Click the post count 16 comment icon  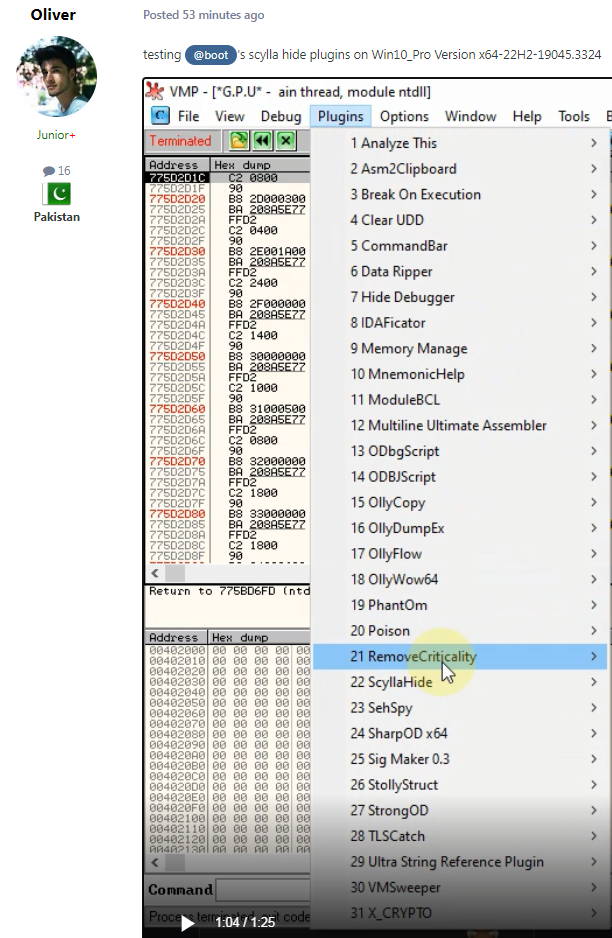[48, 171]
